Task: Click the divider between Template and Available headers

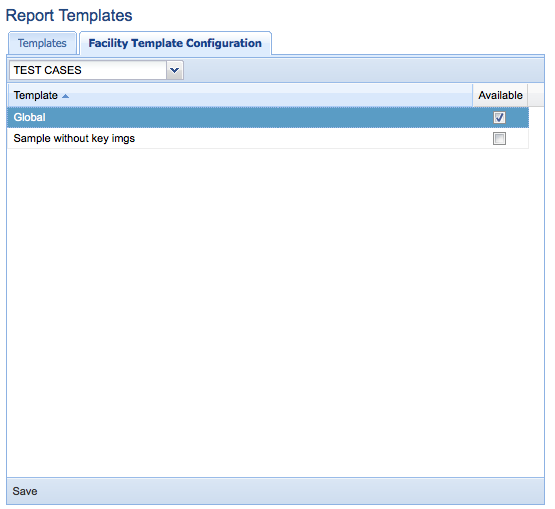Action: coord(473,95)
